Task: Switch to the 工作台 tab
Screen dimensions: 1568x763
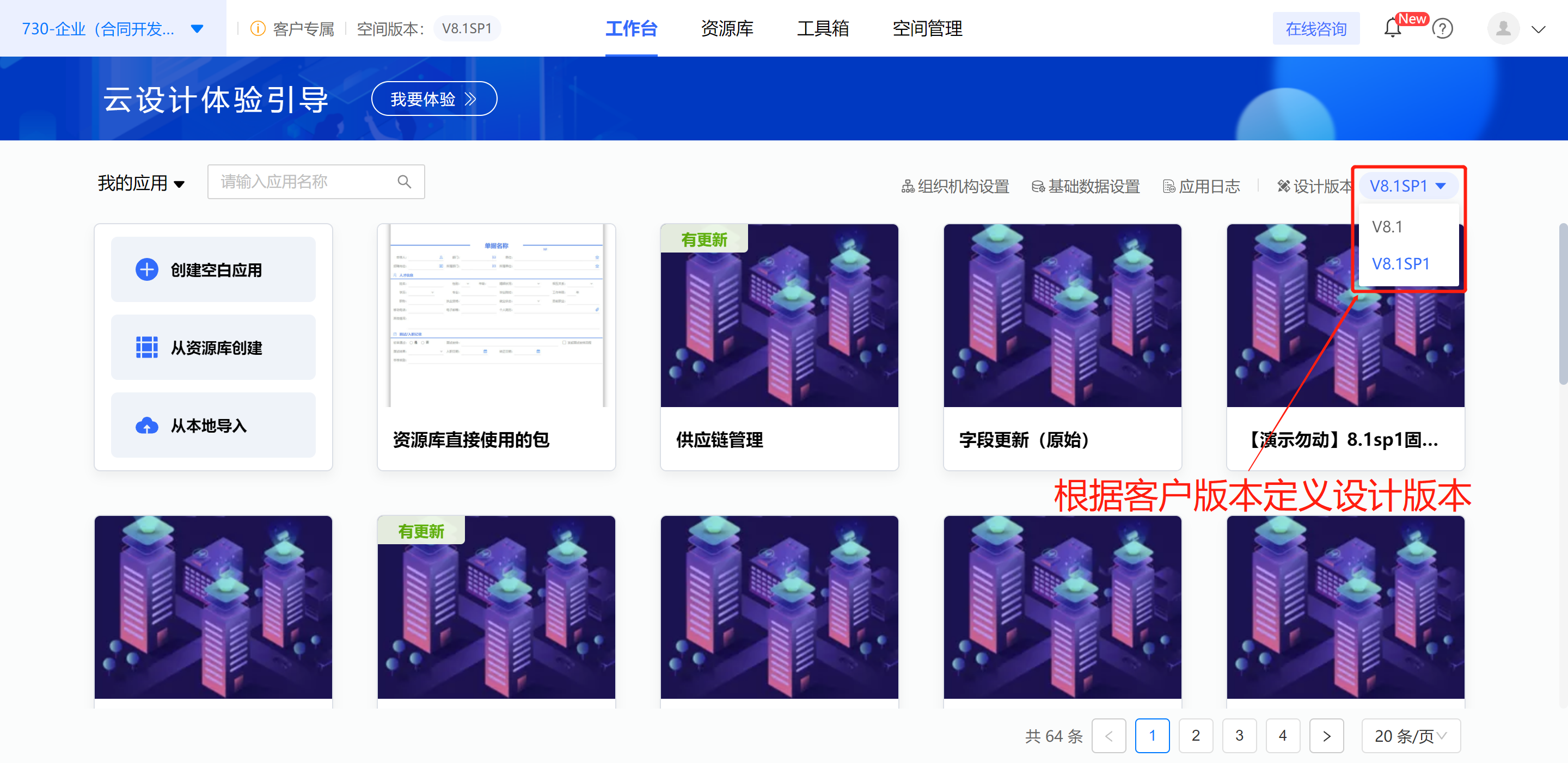Action: click(630, 29)
